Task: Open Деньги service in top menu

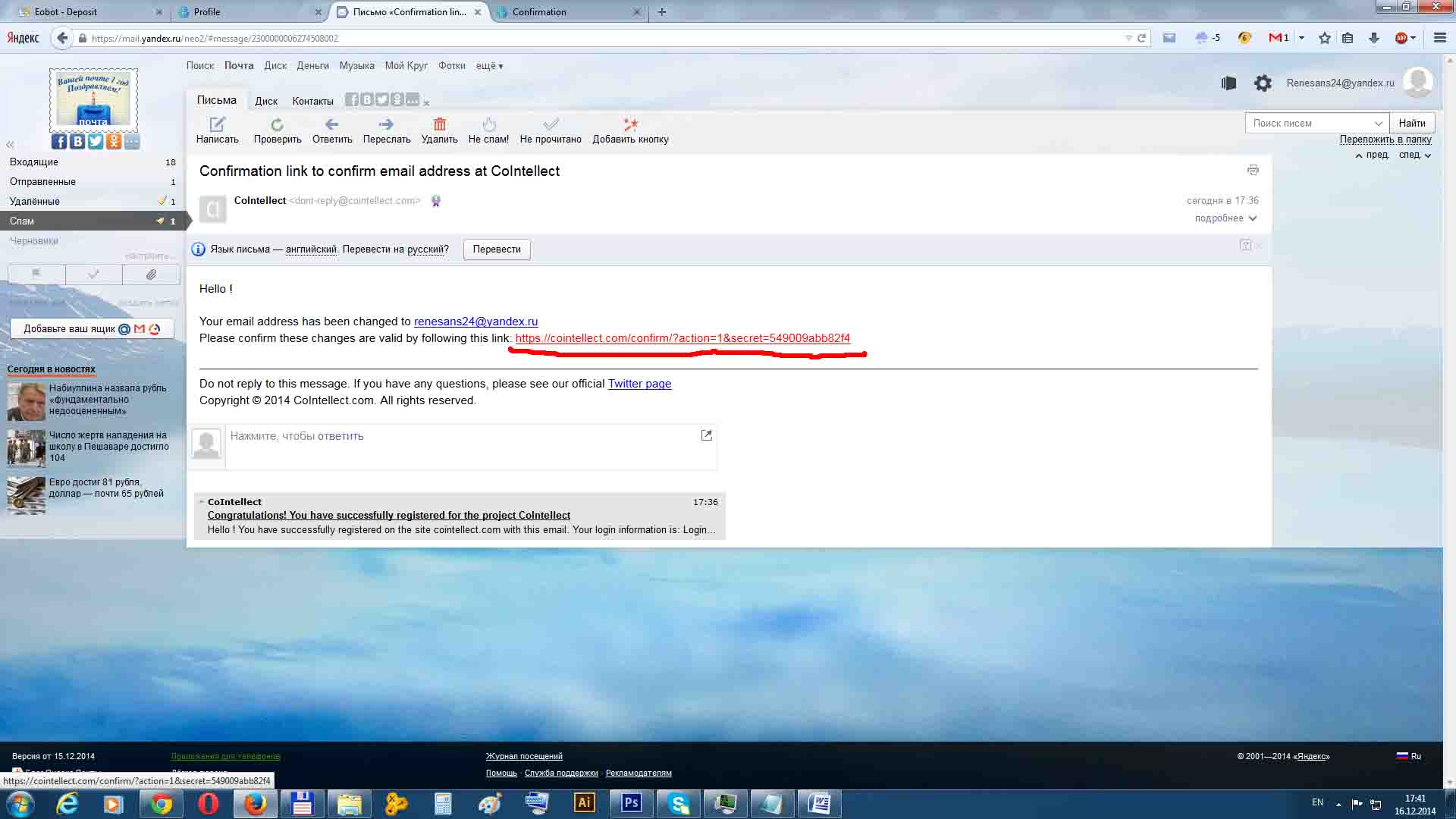Action: coord(312,66)
